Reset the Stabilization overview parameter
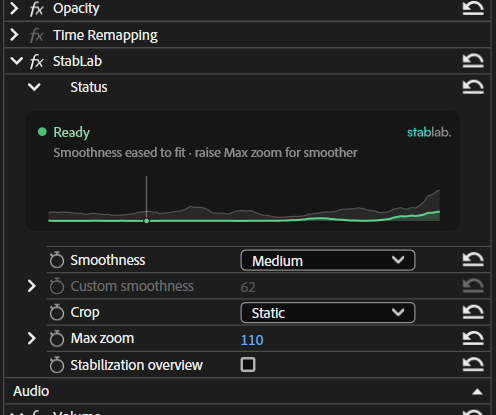 [473, 364]
